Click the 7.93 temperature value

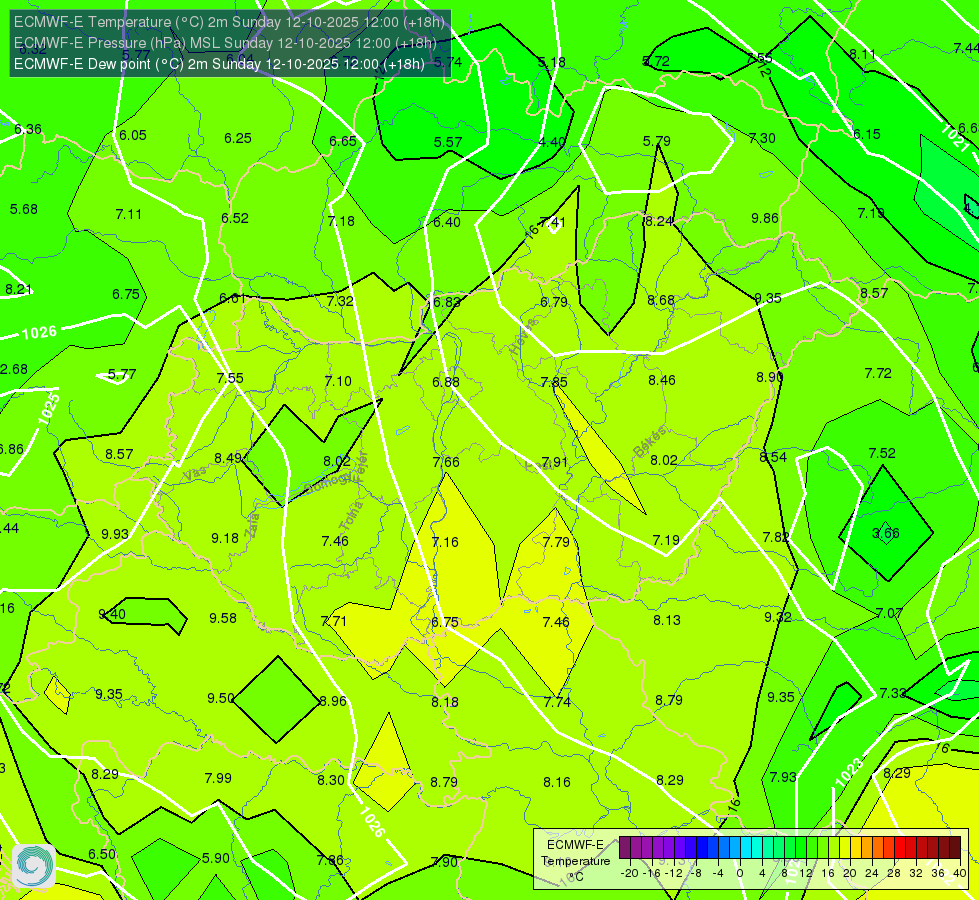click(x=783, y=776)
